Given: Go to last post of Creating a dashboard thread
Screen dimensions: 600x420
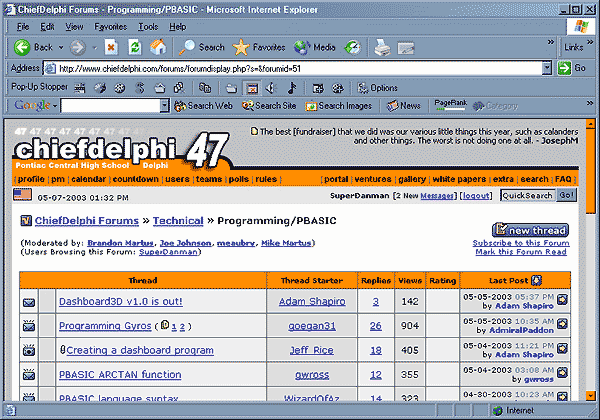Looking at the screenshot, I should [x=562, y=348].
